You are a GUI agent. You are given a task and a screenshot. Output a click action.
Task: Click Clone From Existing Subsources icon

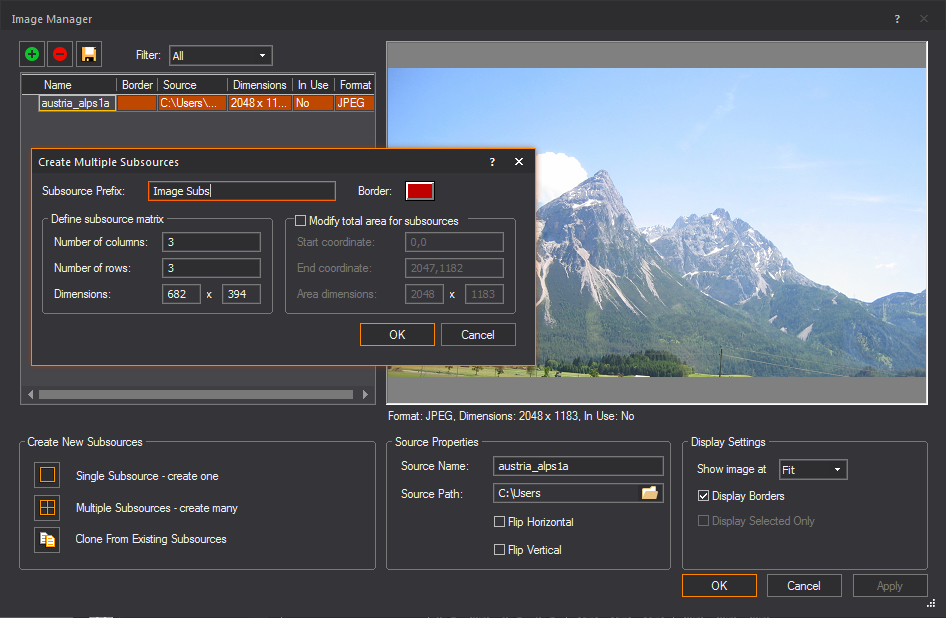pos(47,539)
